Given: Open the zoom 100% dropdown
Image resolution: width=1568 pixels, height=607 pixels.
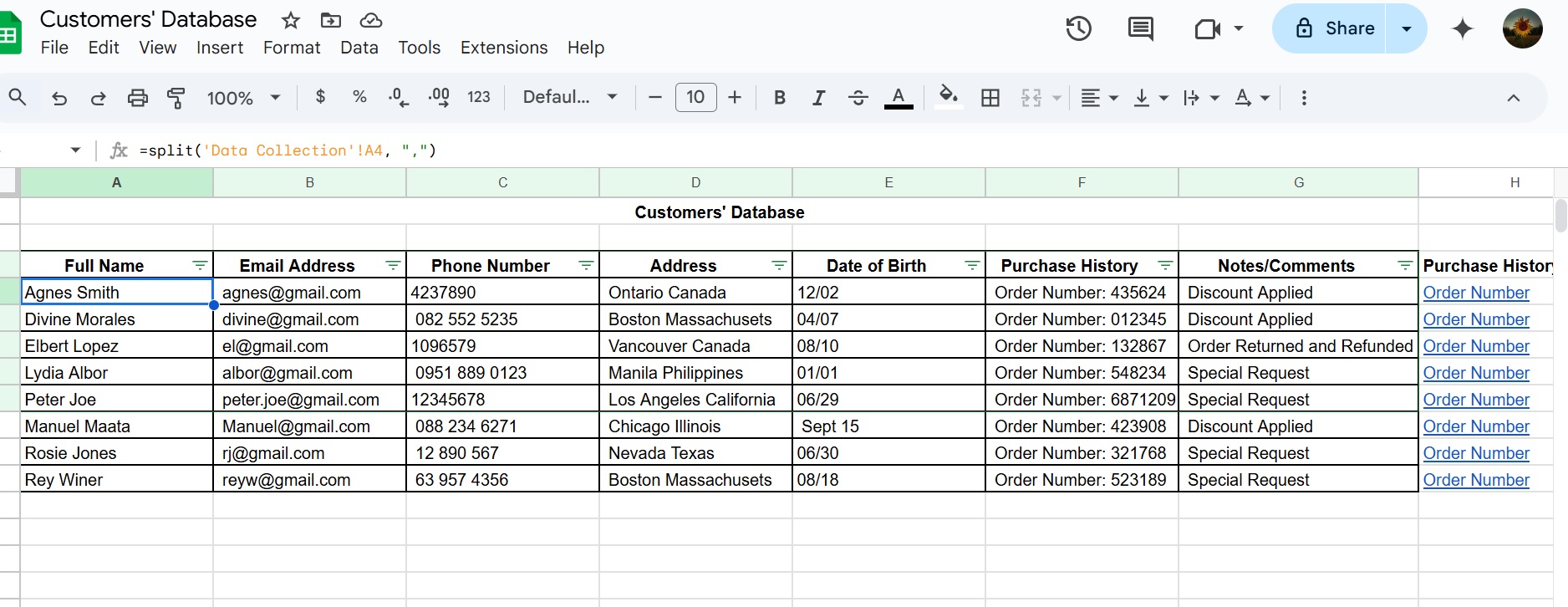Looking at the screenshot, I should click(x=243, y=98).
